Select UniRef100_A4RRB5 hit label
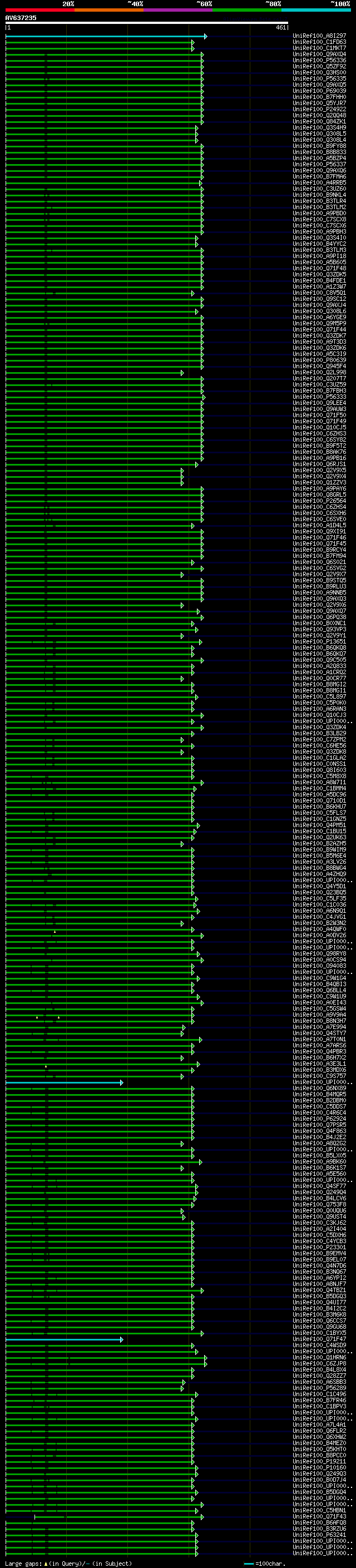Viewport: 356px width, 1568px height. pyautogui.click(x=319, y=182)
